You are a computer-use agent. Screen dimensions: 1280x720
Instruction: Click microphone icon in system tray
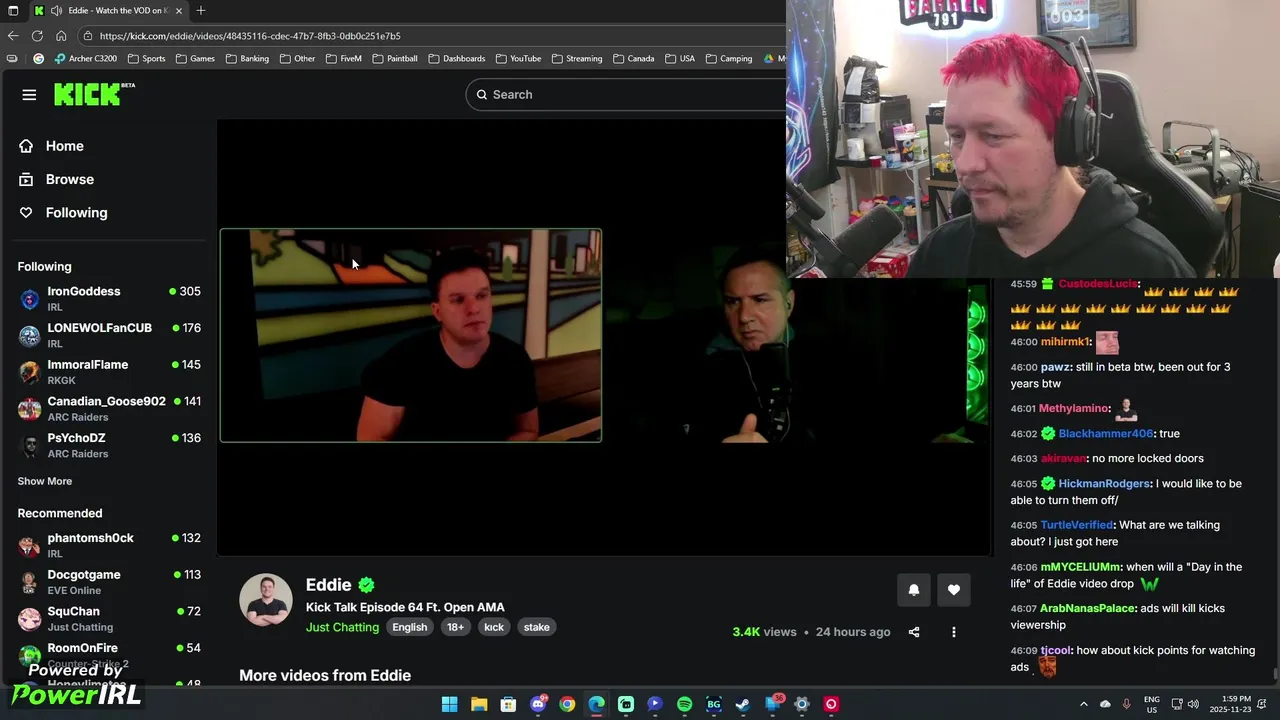[x=1127, y=704]
